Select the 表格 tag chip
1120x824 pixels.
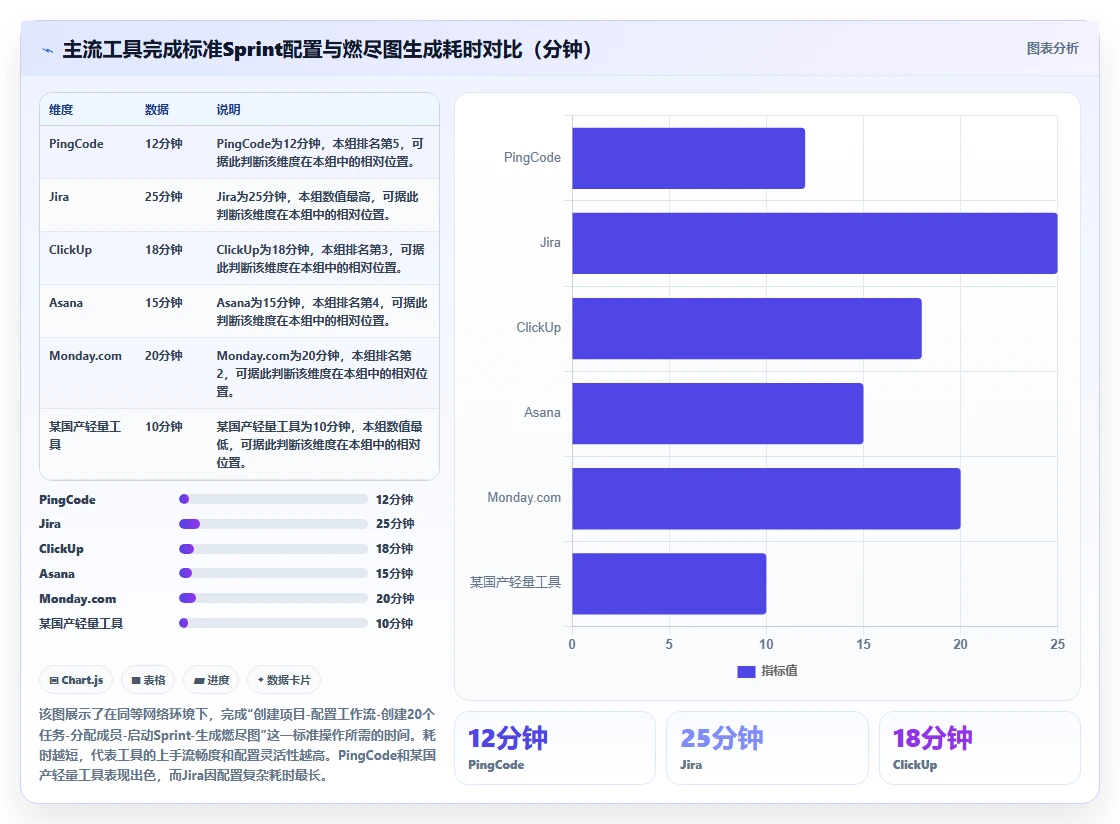click(149, 680)
